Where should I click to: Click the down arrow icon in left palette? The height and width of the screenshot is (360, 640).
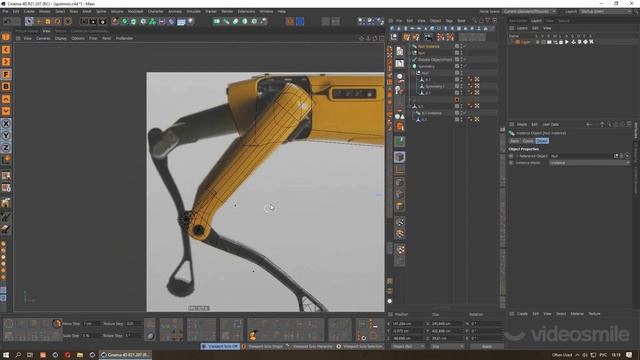pos(6,111)
